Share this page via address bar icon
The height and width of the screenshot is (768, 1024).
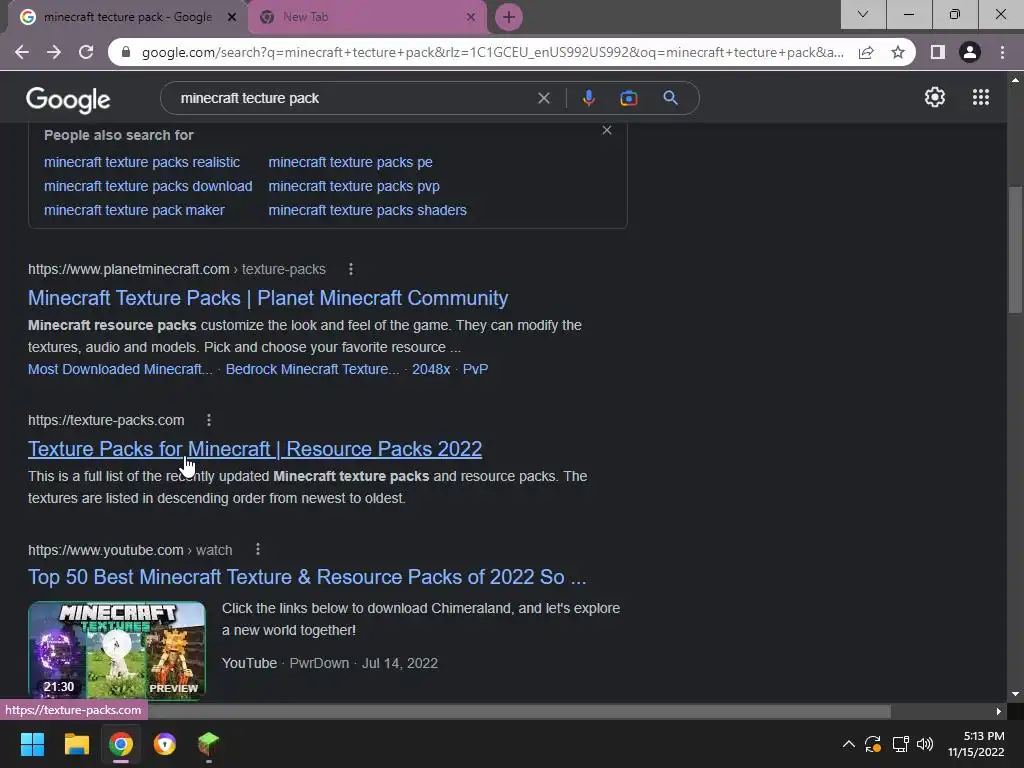866,52
